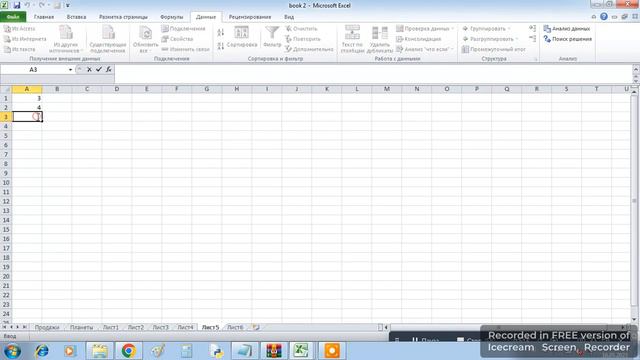Open the Структура group dialog launcher
This screenshot has width=640, height=360.
(x=536, y=59)
